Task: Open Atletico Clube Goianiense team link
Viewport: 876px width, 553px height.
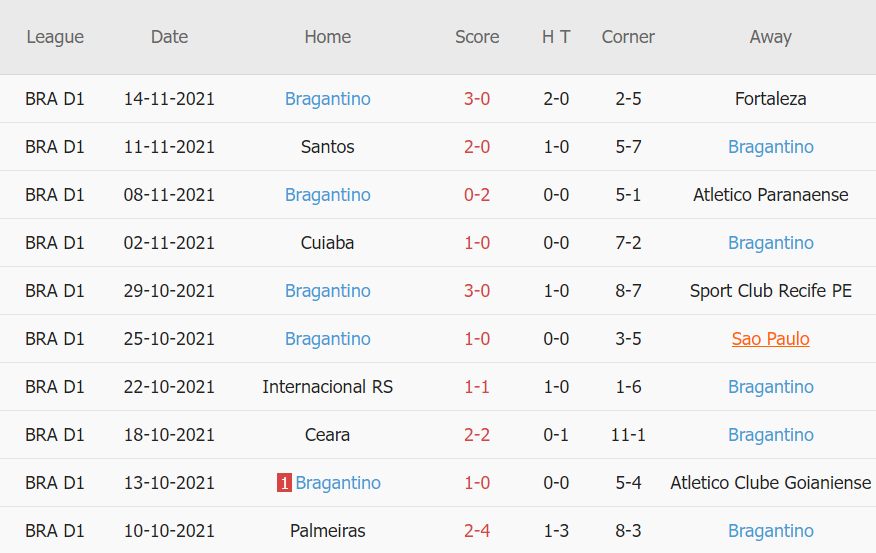Action: [x=770, y=483]
